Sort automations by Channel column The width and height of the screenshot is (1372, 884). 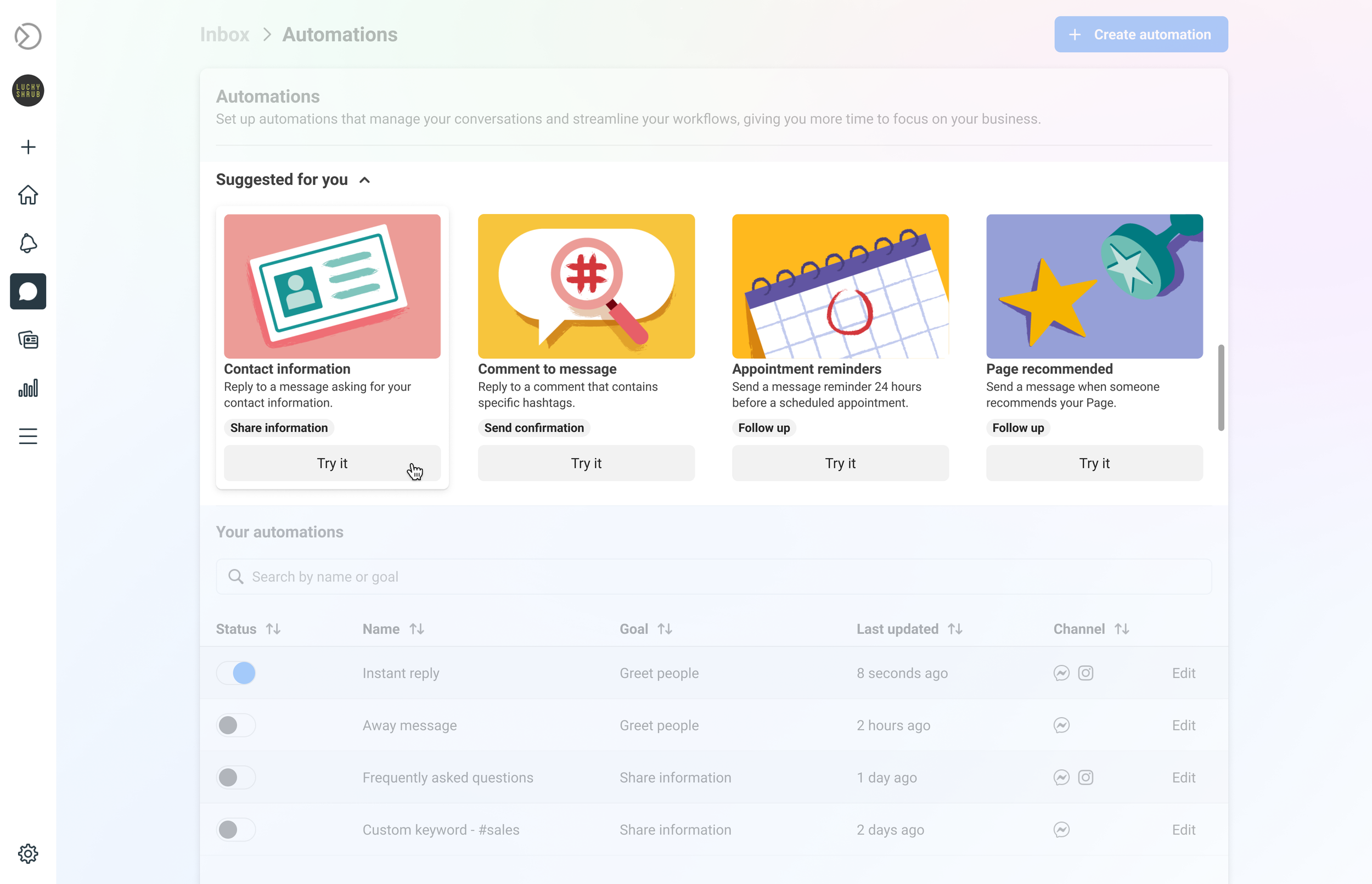[1121, 629]
